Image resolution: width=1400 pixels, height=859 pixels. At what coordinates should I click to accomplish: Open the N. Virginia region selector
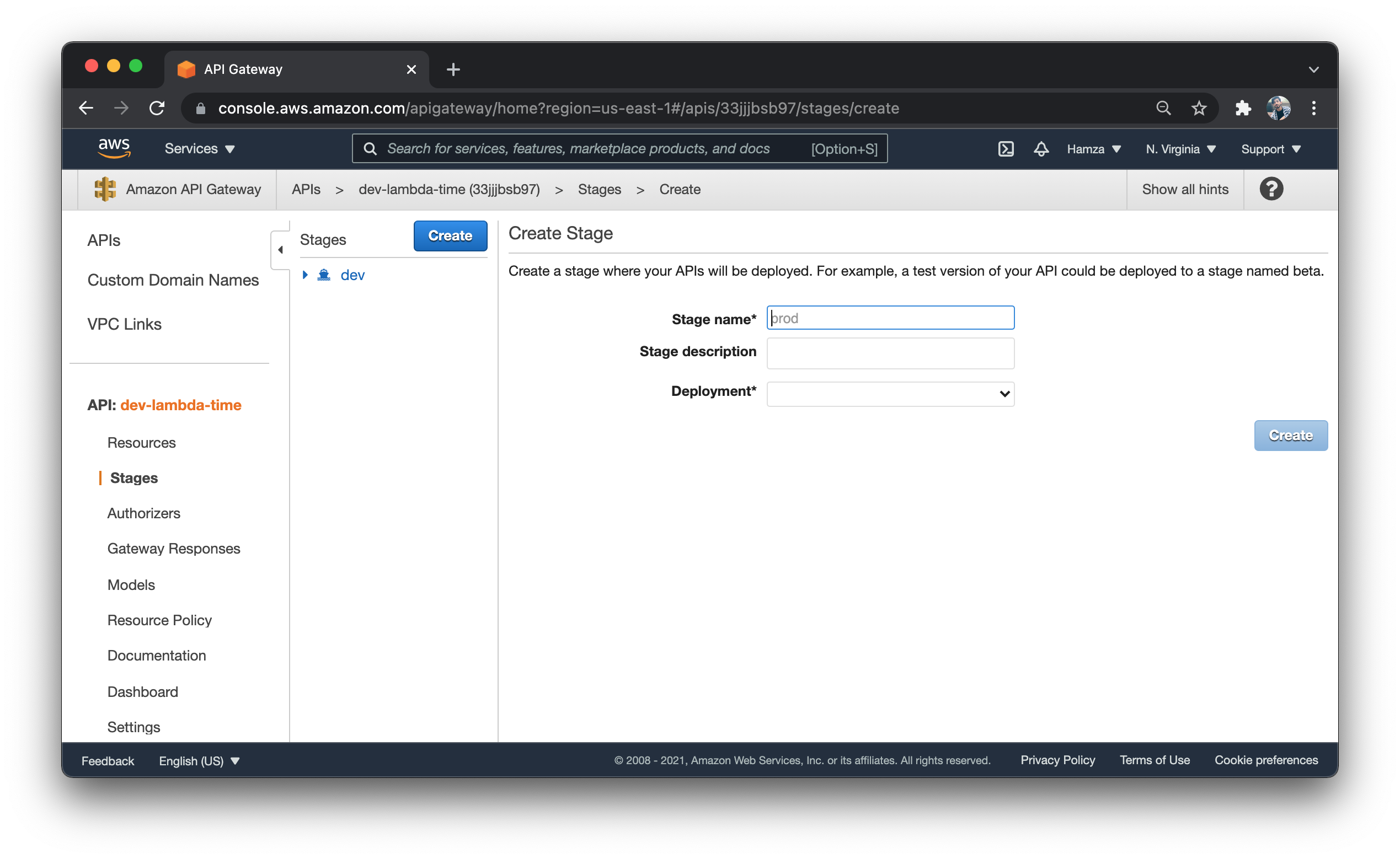click(1180, 149)
